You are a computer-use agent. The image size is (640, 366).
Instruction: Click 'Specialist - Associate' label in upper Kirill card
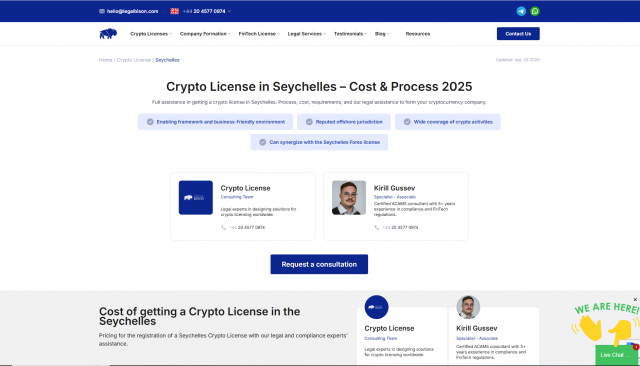[395, 197]
